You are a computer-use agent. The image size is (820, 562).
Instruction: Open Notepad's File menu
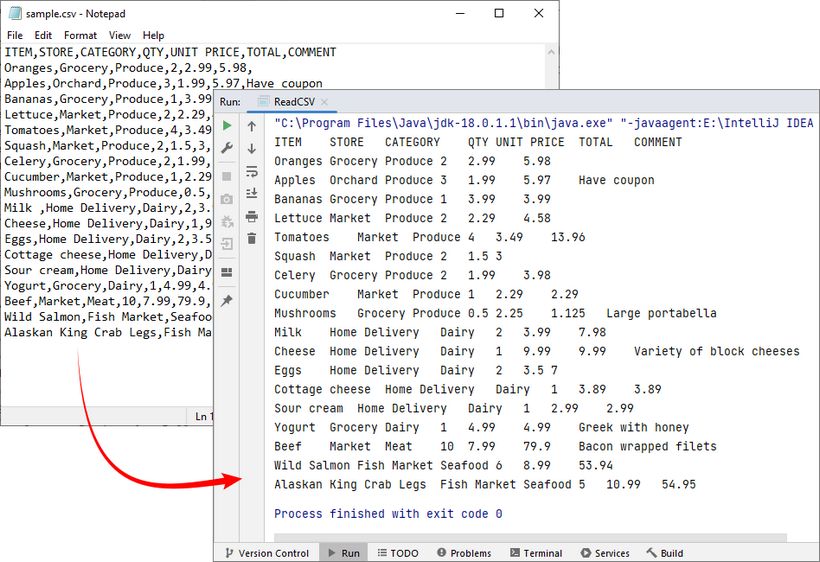(15, 35)
